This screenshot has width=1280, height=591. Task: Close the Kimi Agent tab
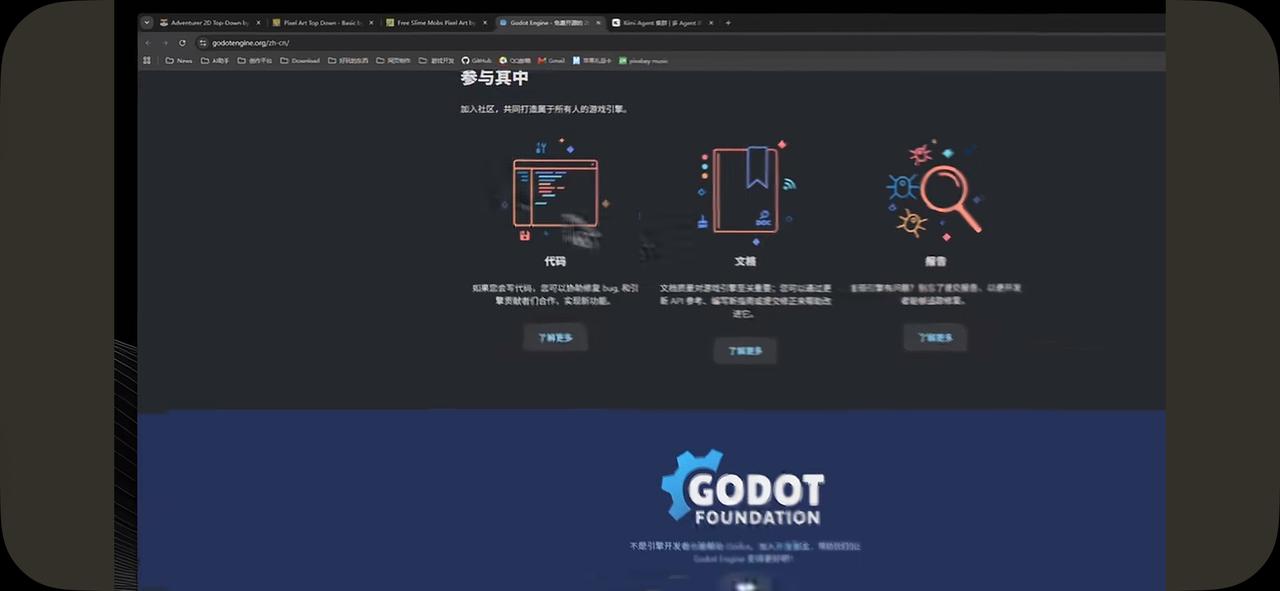pyautogui.click(x=710, y=22)
